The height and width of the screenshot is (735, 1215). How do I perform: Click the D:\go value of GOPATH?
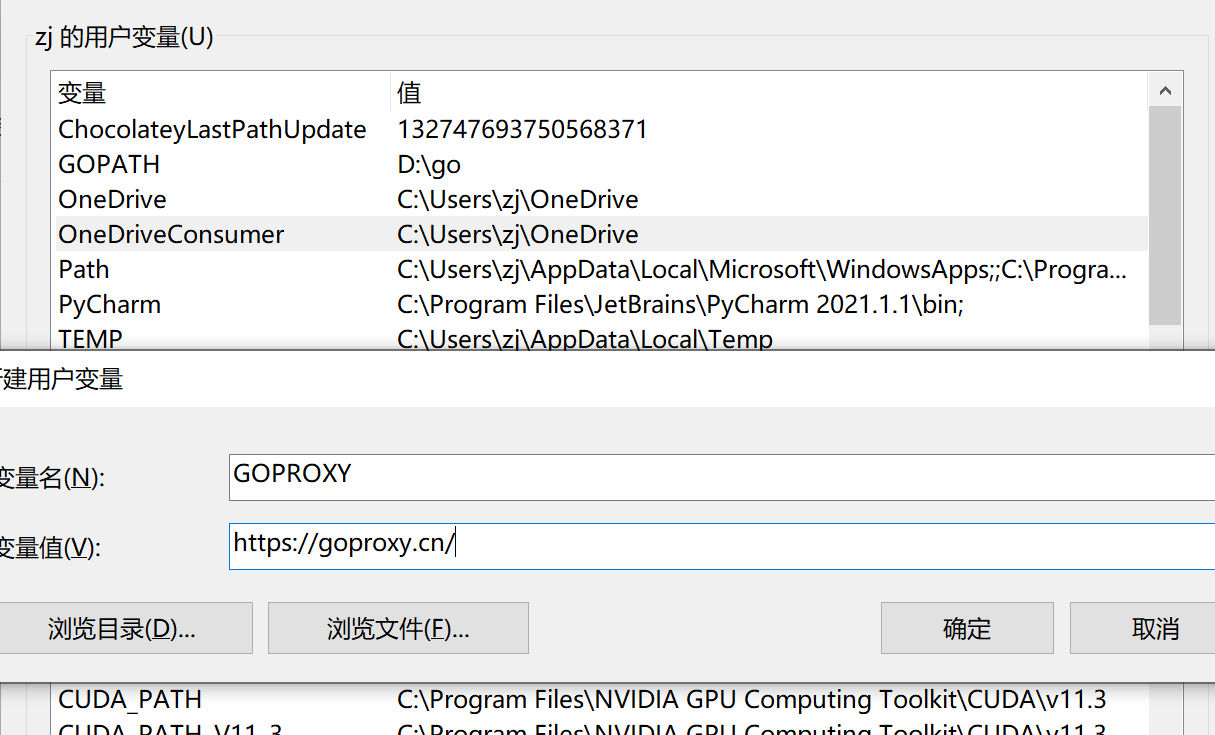(x=429, y=164)
